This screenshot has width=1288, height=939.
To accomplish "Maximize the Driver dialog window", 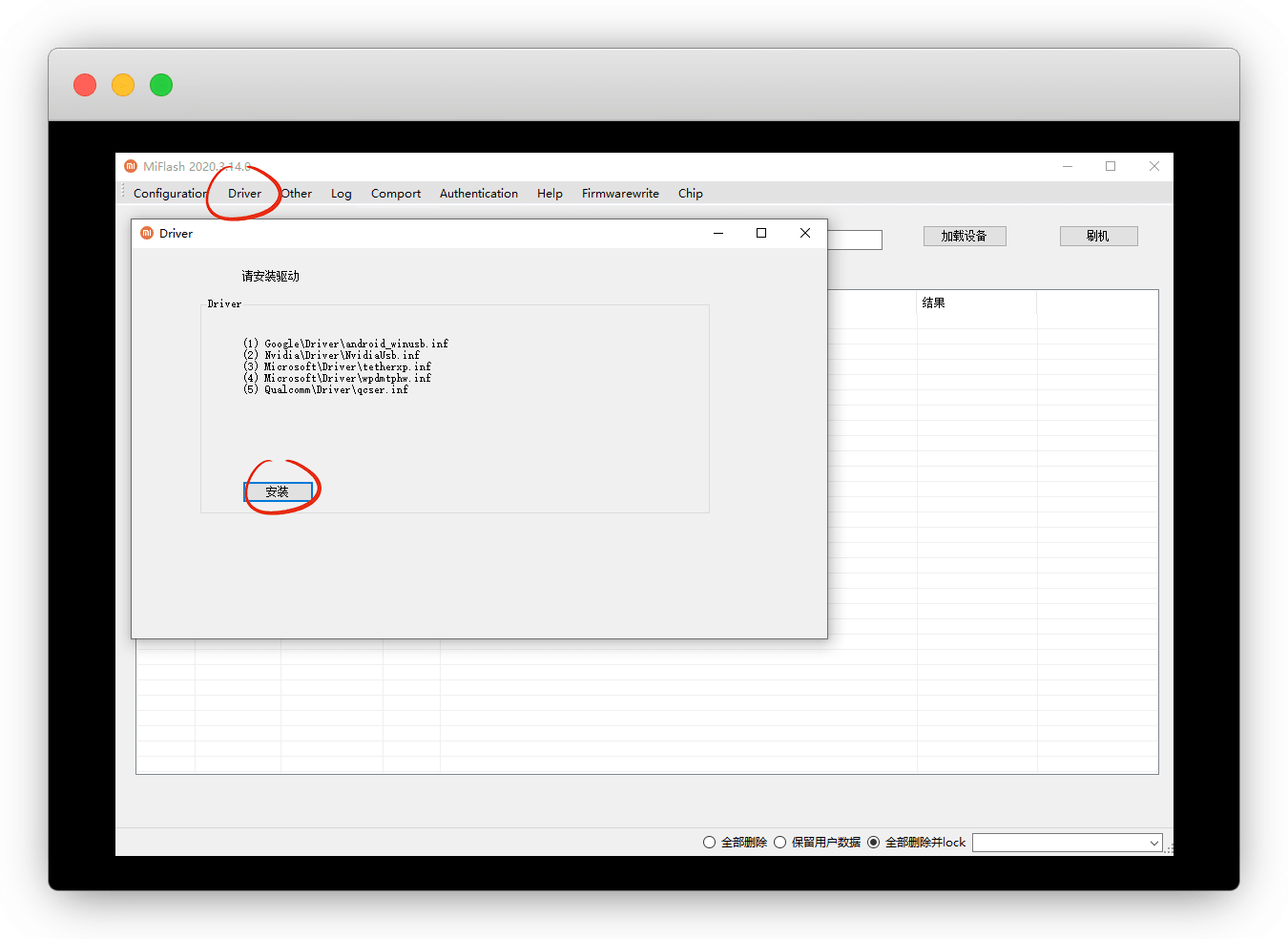I will pos(761,233).
